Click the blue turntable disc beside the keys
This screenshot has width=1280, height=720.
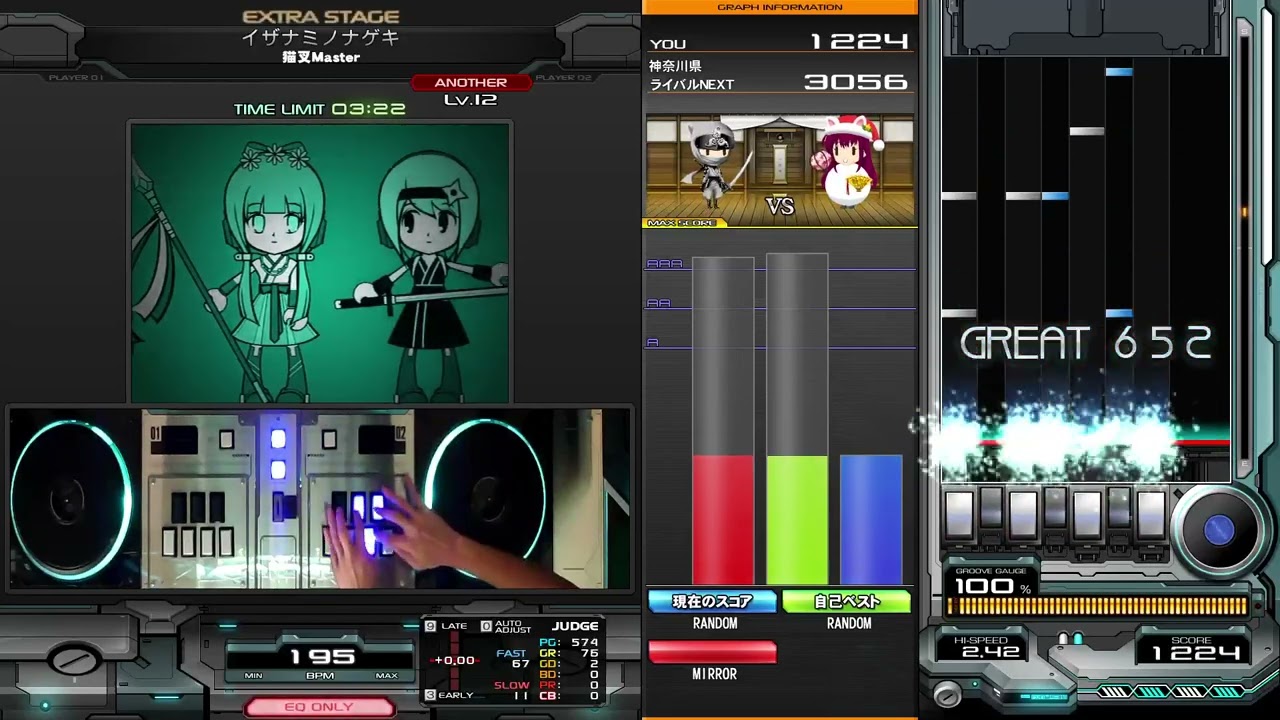(x=1218, y=530)
